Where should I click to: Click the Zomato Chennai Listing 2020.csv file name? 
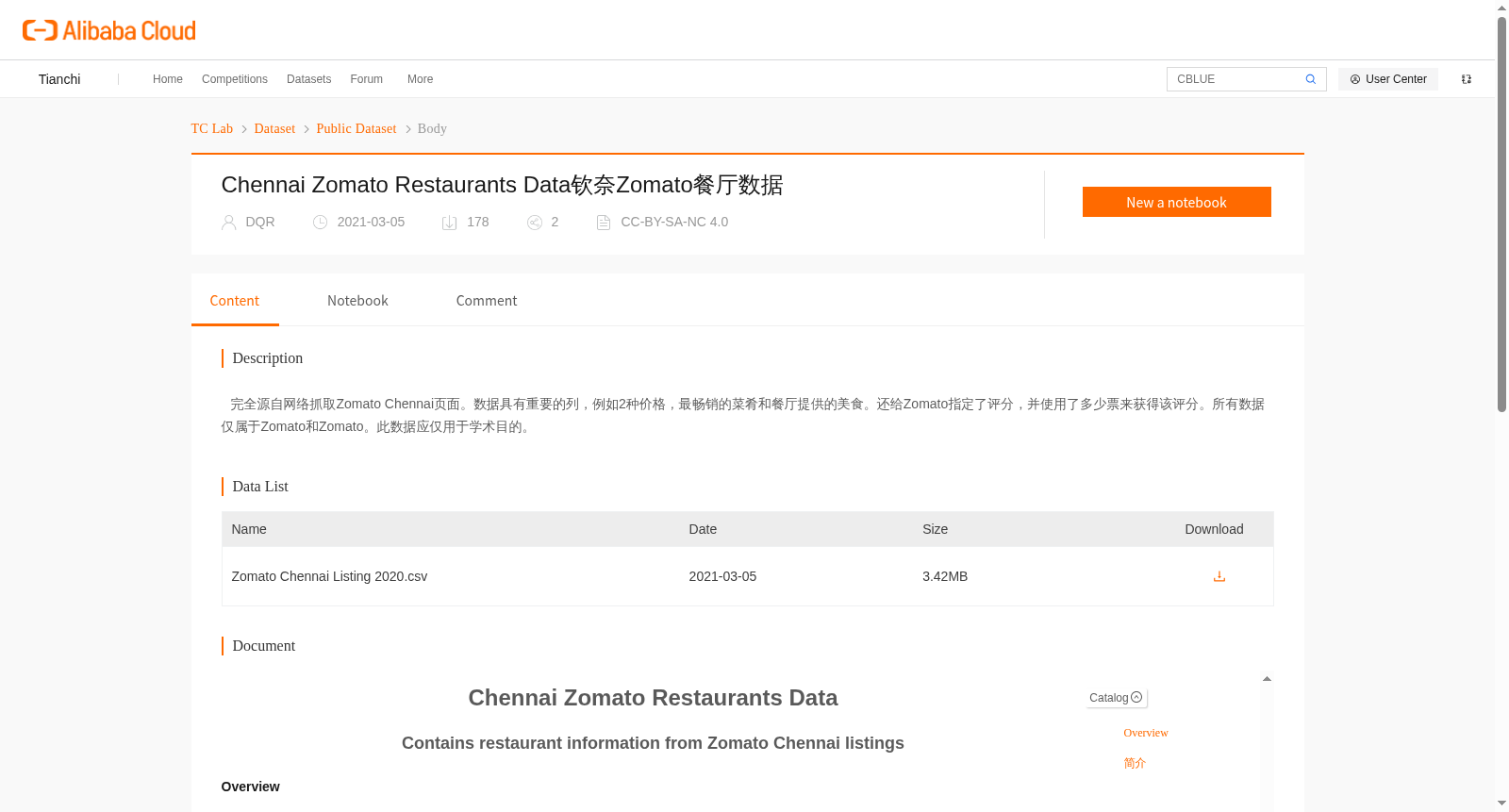pyautogui.click(x=329, y=576)
